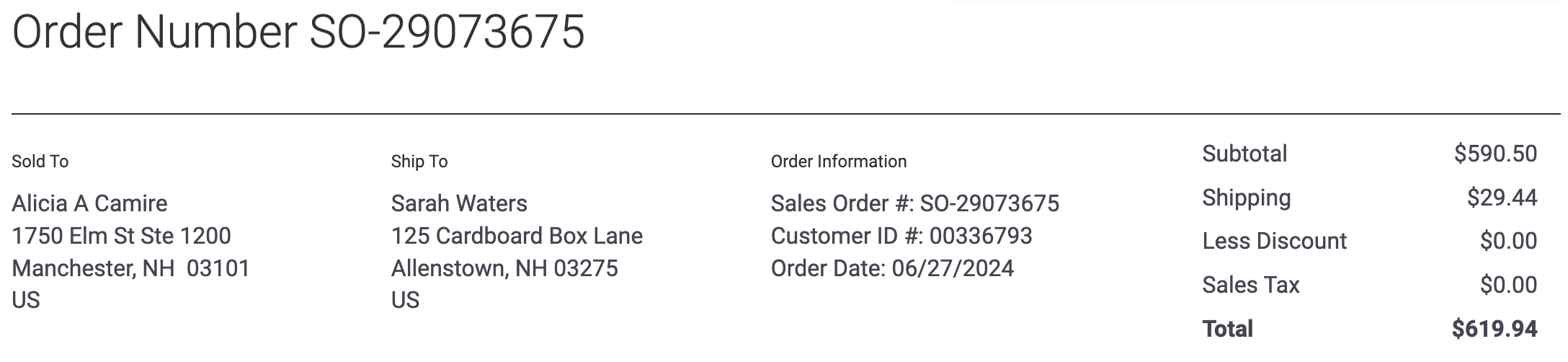
Task: Click the $619.94 total amount
Action: tap(1495, 329)
